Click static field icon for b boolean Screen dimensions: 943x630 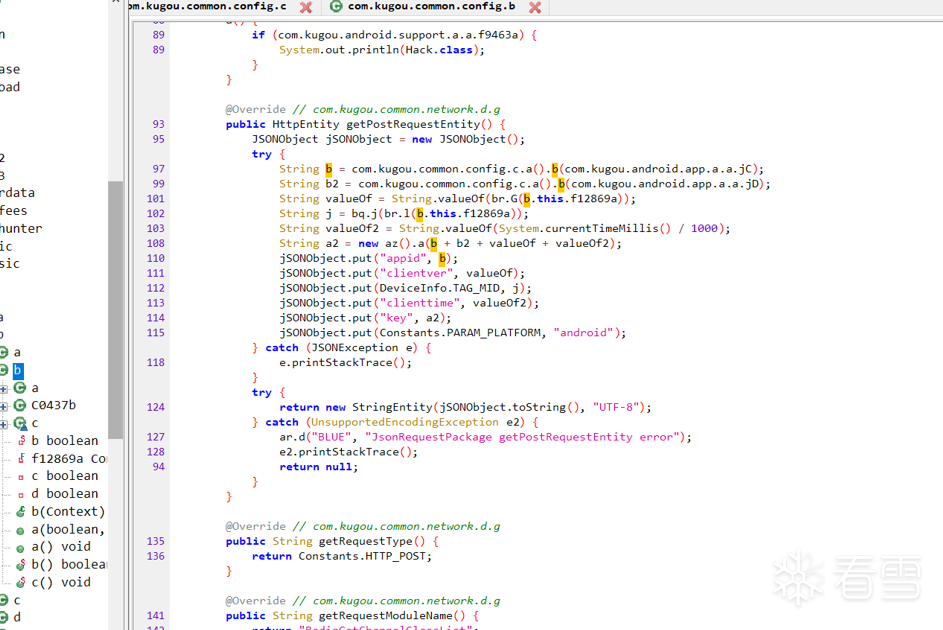(21, 441)
